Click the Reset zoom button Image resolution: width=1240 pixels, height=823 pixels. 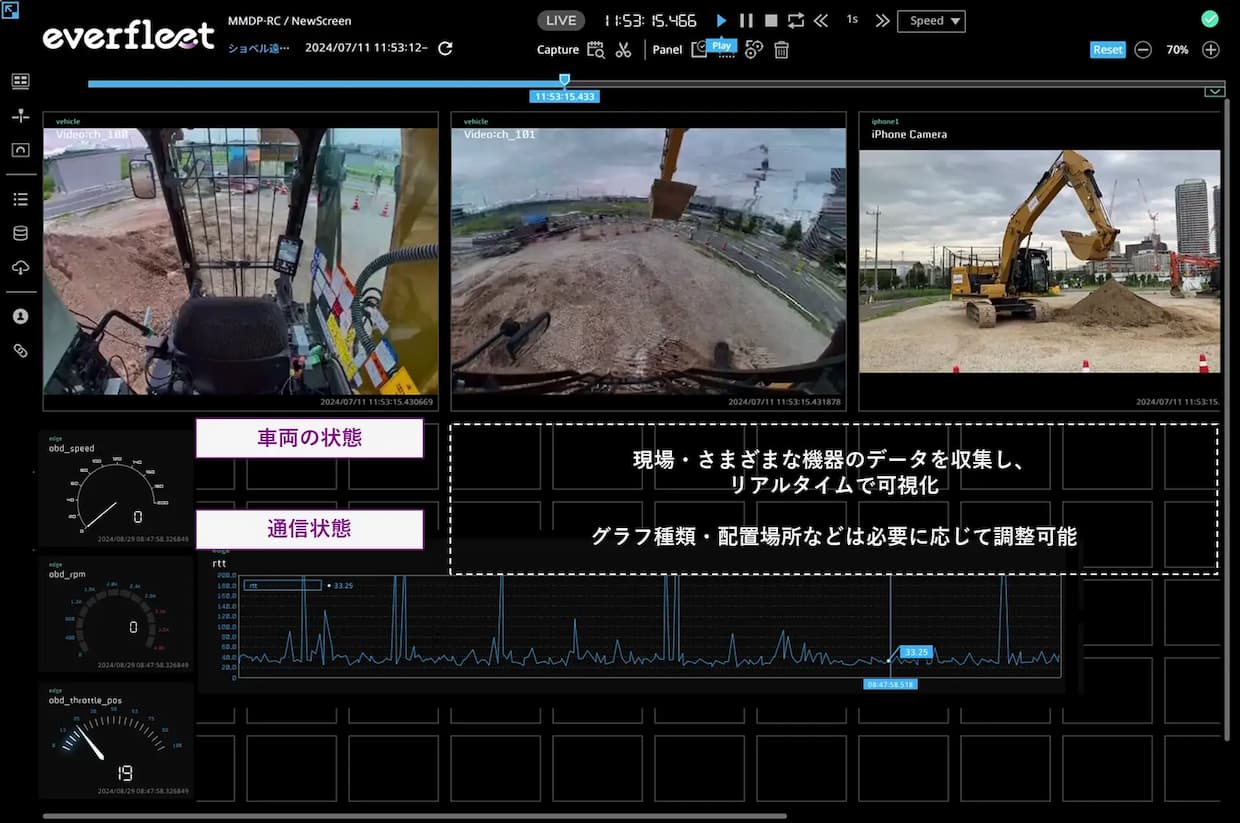point(1108,49)
